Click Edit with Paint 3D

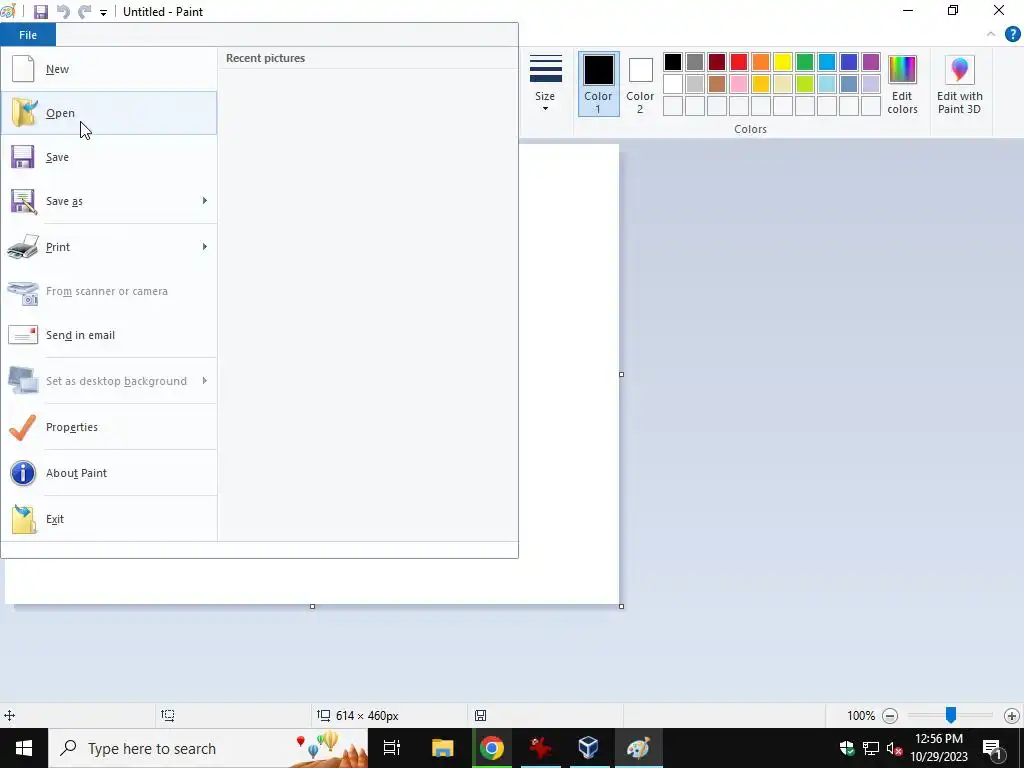click(959, 84)
